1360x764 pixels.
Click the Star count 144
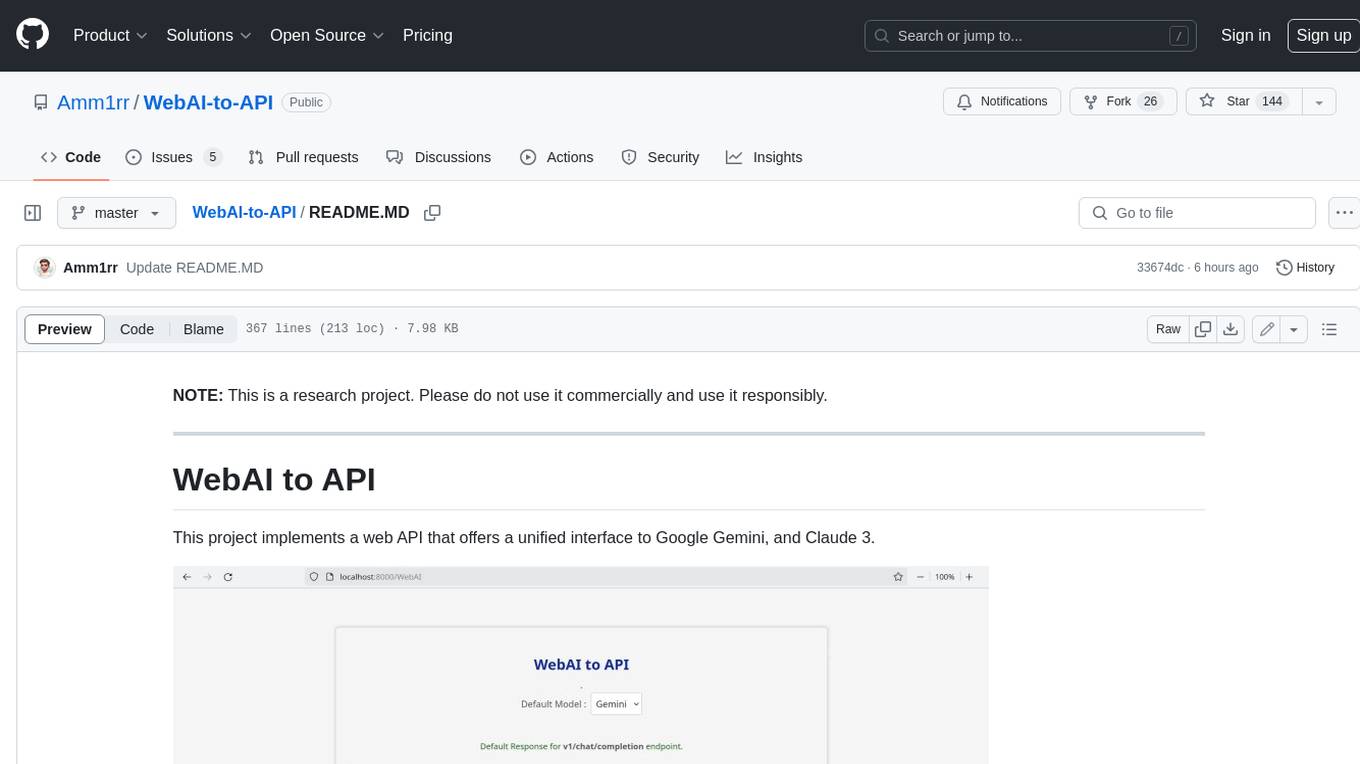1272,102
